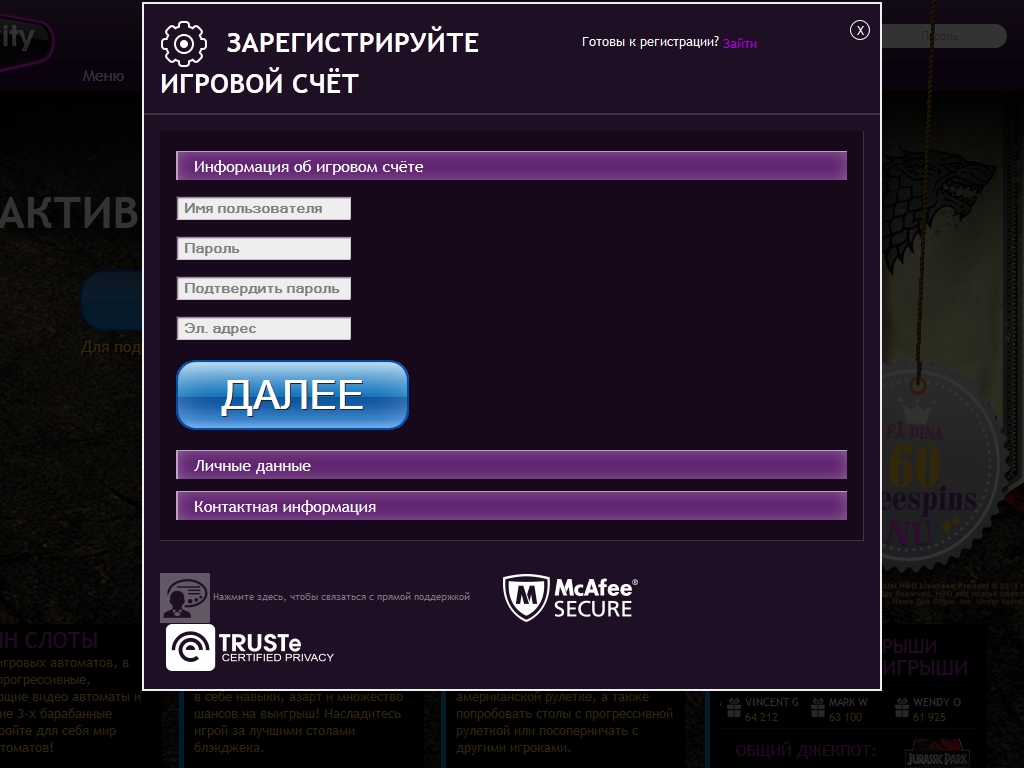Screen dimensions: 1024x768
Task: Open live support chat icon
Action: pos(185,597)
